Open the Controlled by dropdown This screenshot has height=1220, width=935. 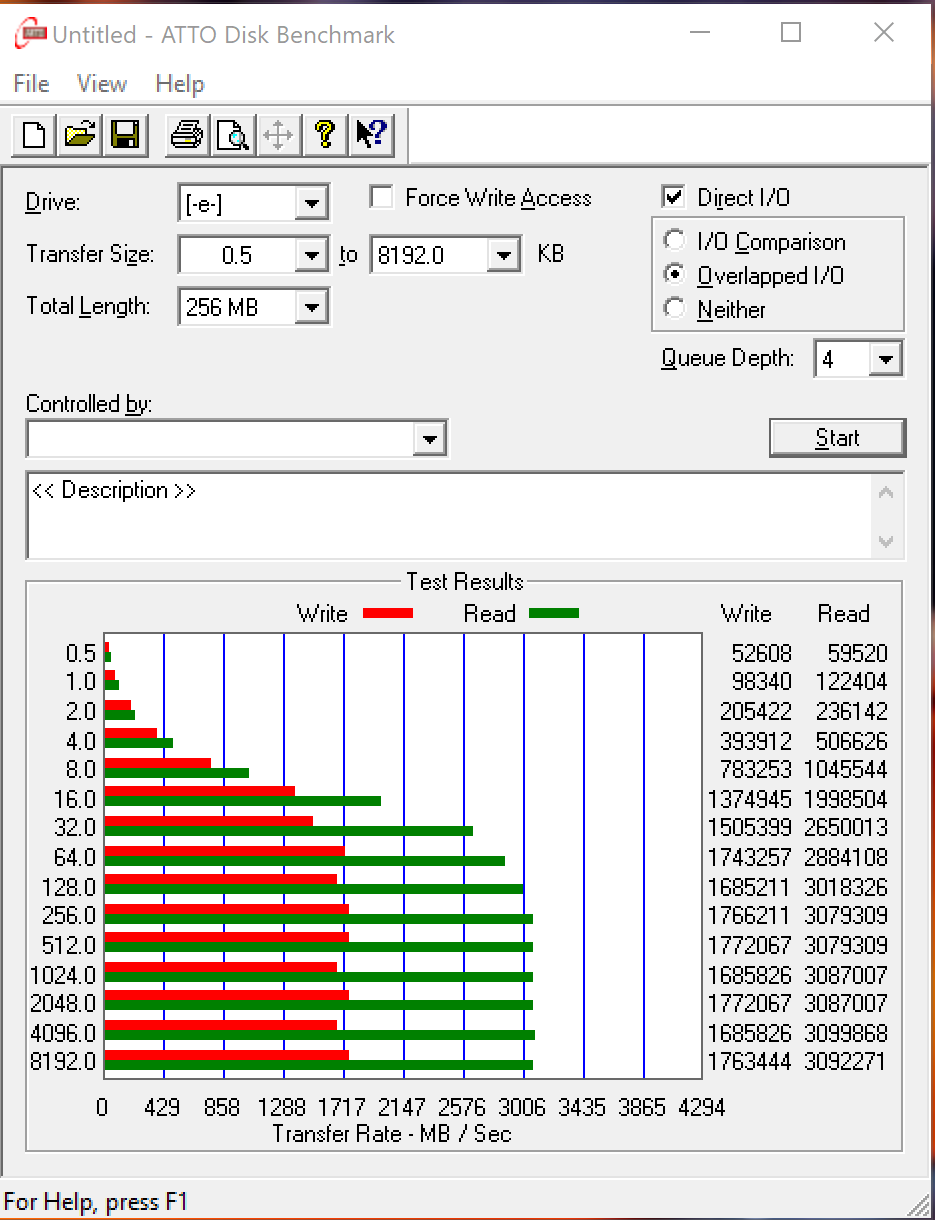pyautogui.click(x=430, y=438)
